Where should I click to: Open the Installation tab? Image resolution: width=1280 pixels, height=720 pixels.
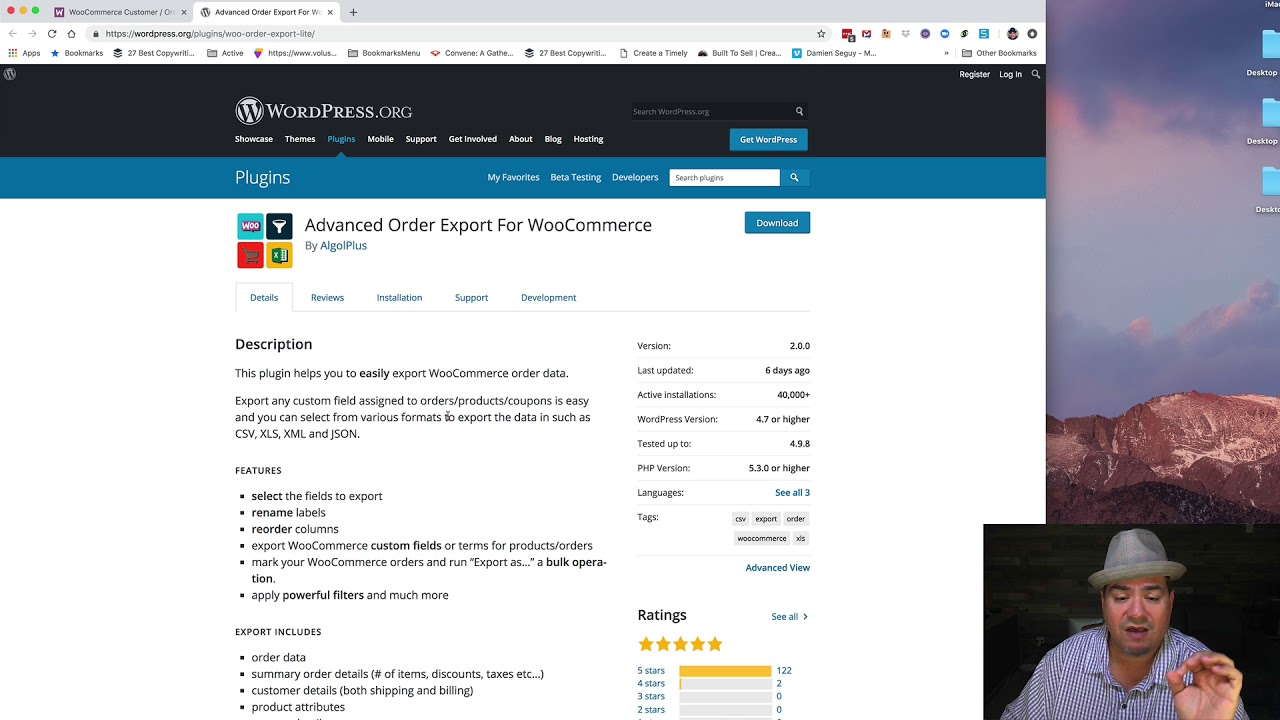399,297
